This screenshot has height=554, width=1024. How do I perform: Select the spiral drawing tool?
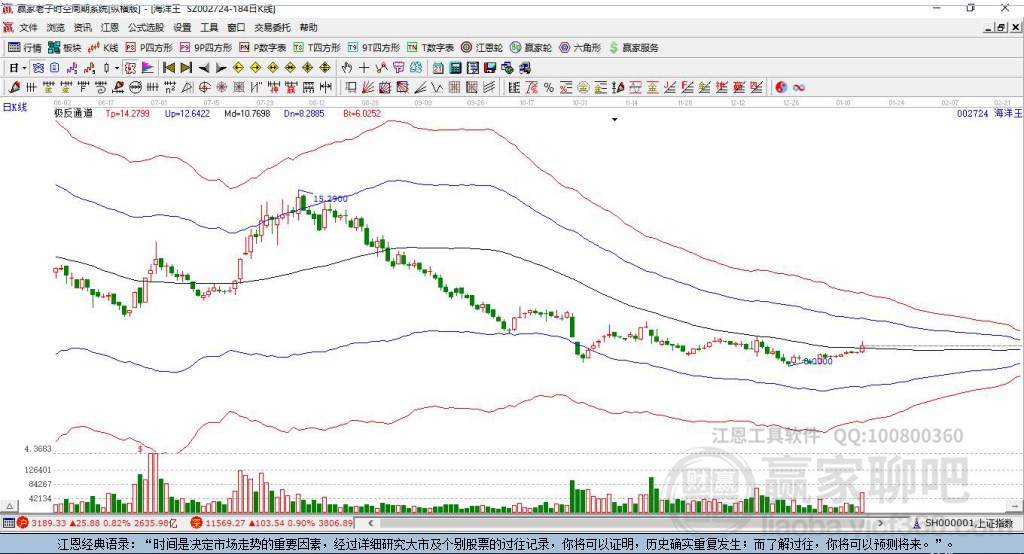(101, 88)
